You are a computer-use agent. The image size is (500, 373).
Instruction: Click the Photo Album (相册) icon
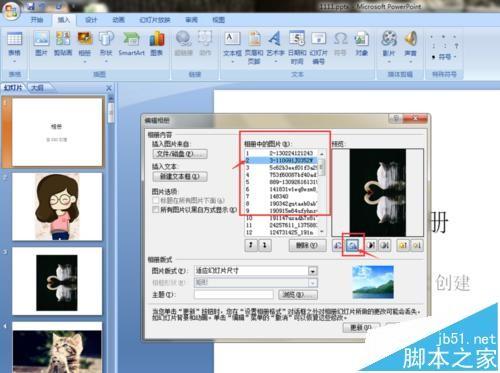coord(85,39)
